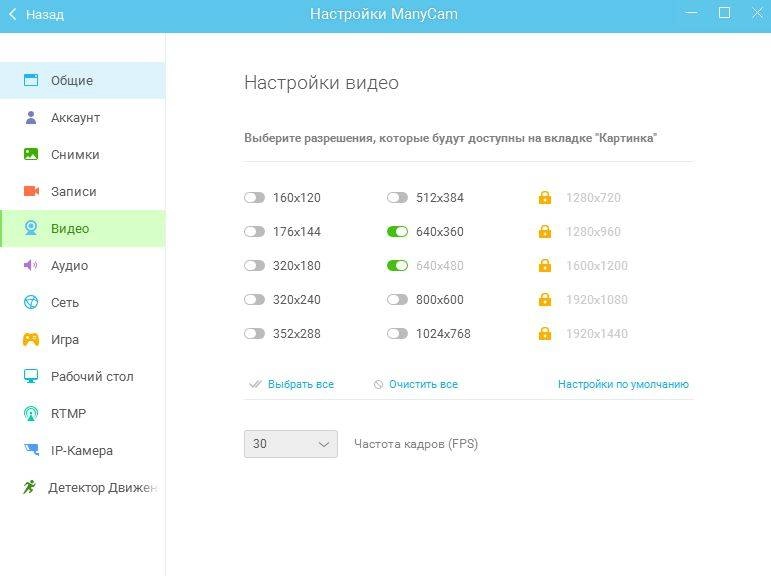The image size is (771, 576).
Task: Click the locked 1920x1080 resolution label
Action: click(596, 300)
